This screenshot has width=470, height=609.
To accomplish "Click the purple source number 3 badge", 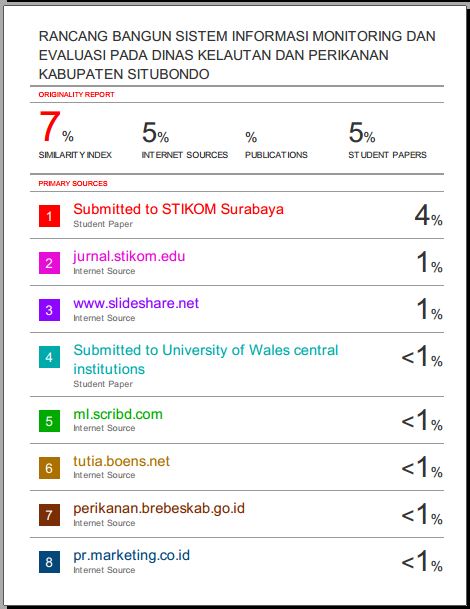I will [x=49, y=310].
